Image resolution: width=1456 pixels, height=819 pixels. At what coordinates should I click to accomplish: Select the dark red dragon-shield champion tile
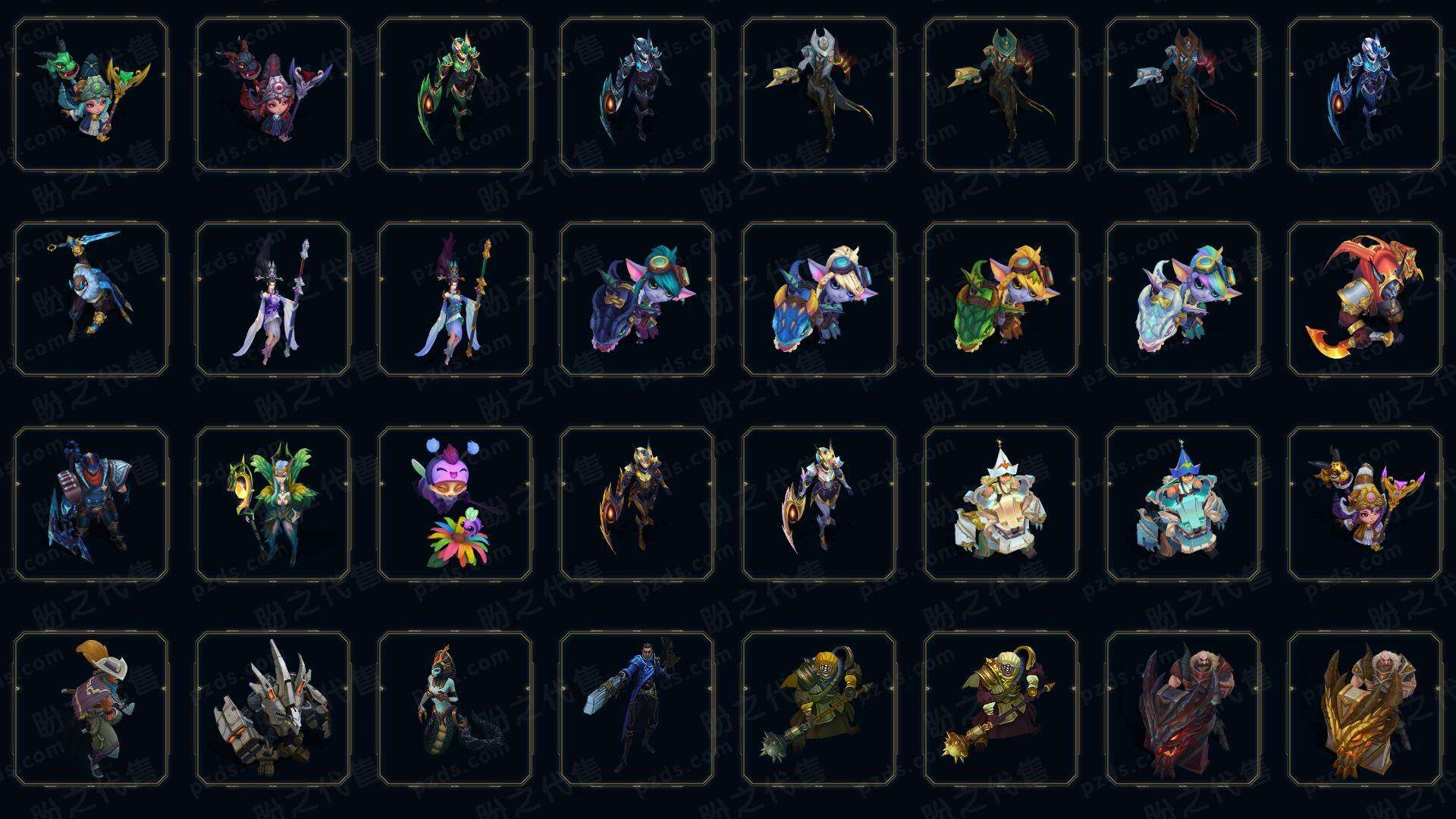(x=1183, y=708)
